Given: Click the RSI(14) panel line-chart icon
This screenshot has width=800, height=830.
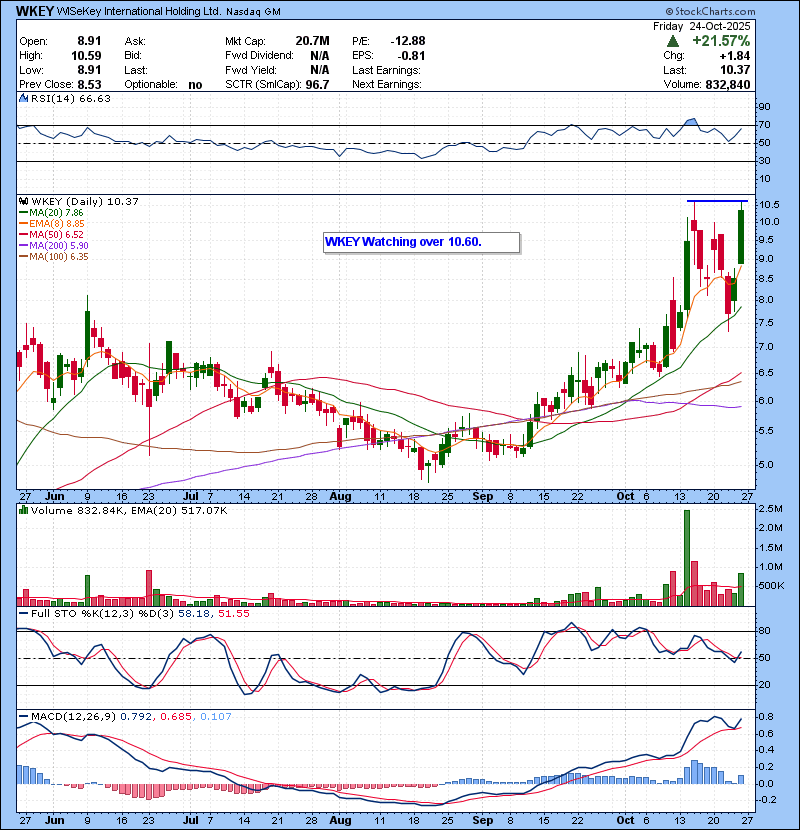Looking at the screenshot, I should pyautogui.click(x=23, y=98).
